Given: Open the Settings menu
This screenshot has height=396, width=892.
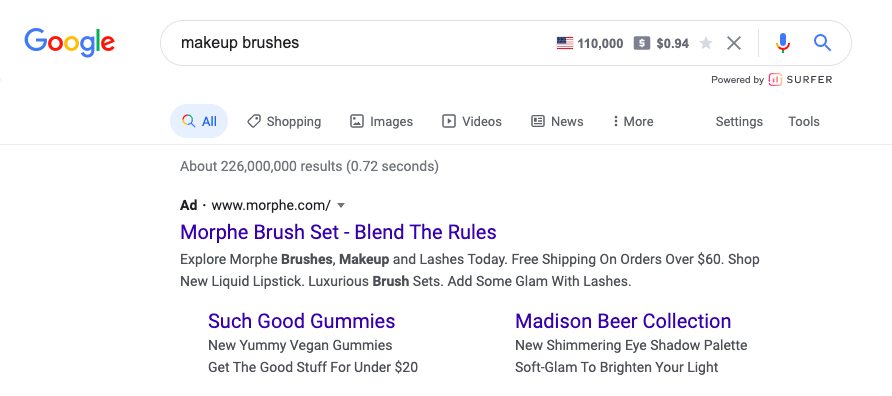Looking at the screenshot, I should (739, 121).
